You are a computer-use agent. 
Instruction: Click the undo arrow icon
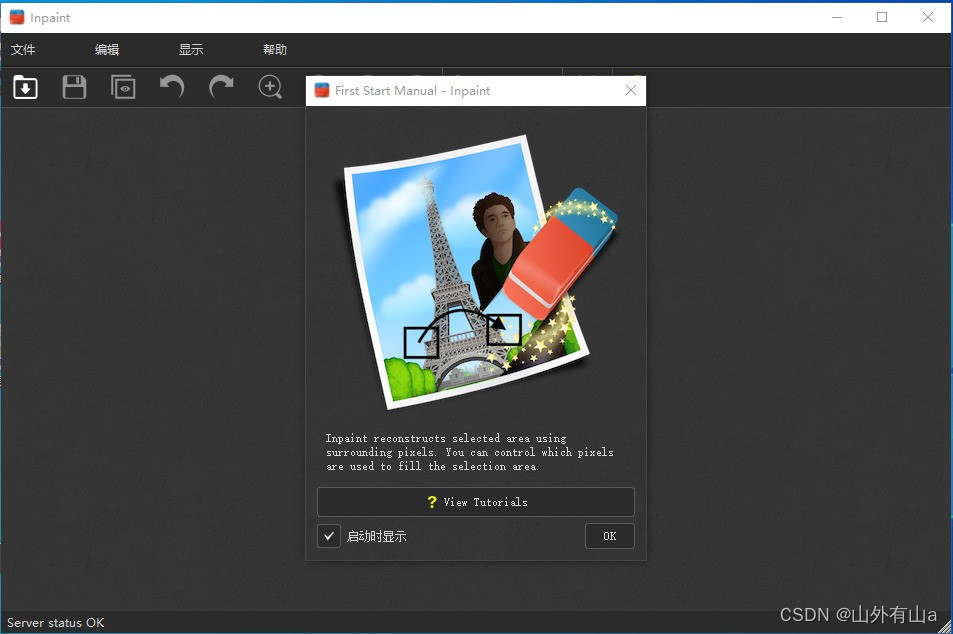pos(172,87)
